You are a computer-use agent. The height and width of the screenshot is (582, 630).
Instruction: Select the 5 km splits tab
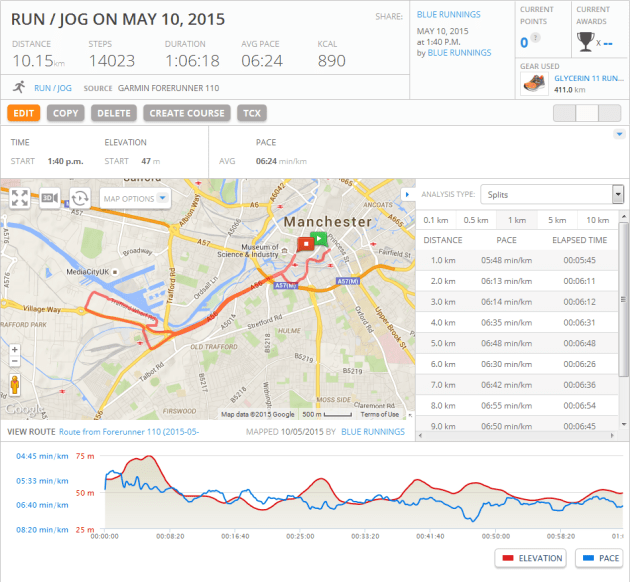tap(557, 220)
